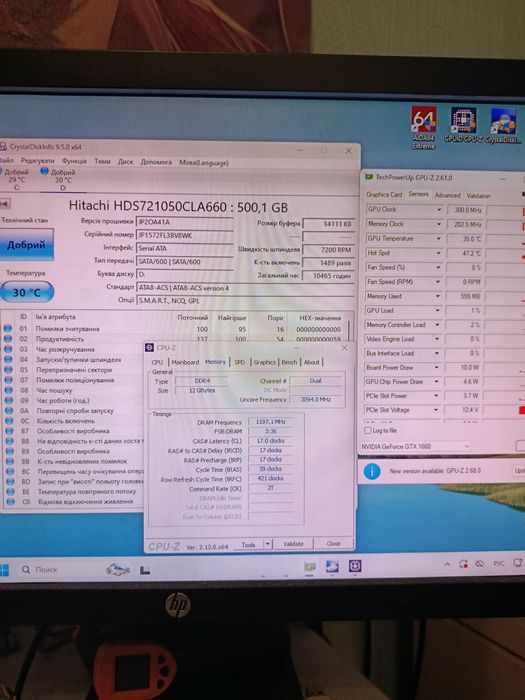Switch to Validation tab in GPU-Z
Image resolution: width=525 pixels, height=700 pixels.
pyautogui.click(x=478, y=196)
